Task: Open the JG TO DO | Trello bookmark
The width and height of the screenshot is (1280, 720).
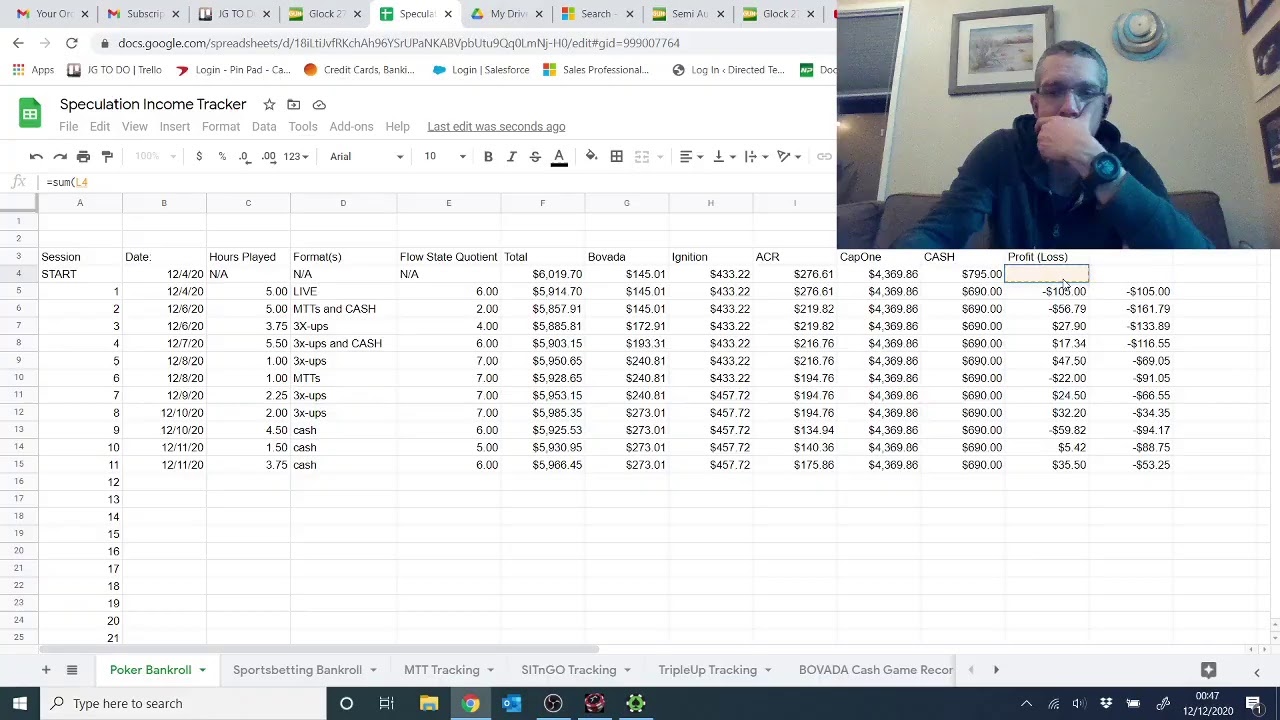Action: [114, 70]
